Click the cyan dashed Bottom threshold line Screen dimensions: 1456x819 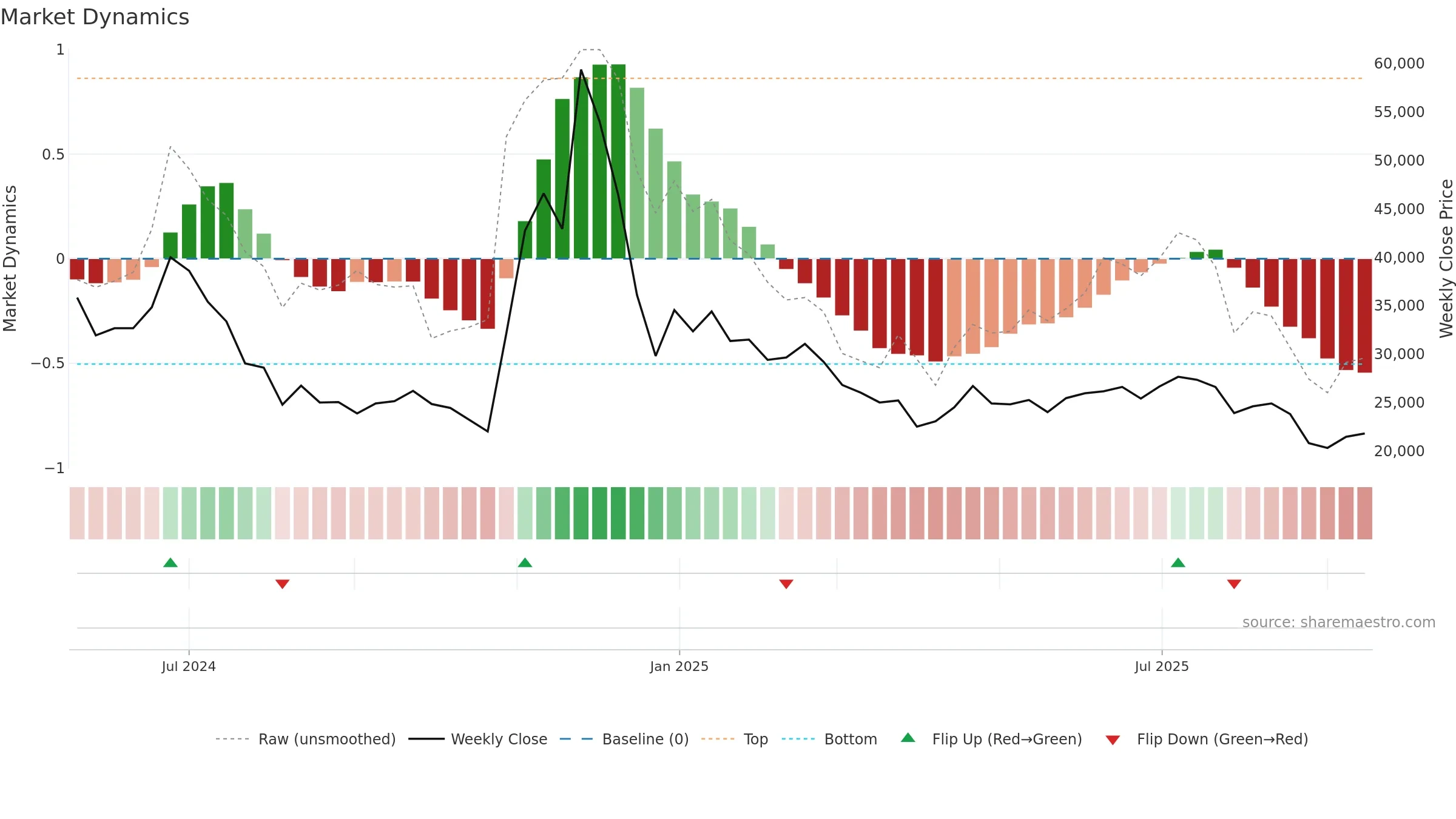[720, 364]
